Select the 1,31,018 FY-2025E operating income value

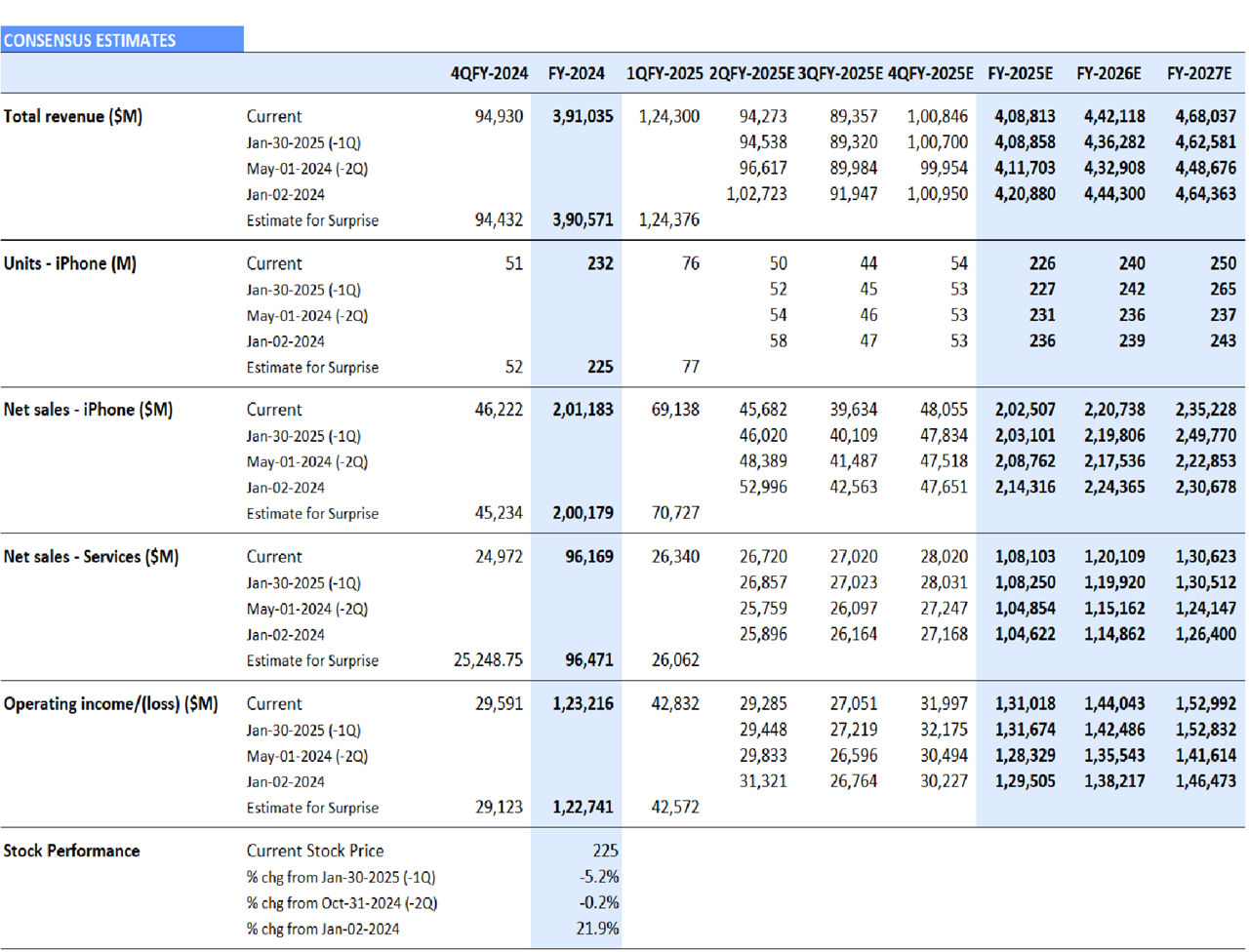pyautogui.click(x=1027, y=702)
